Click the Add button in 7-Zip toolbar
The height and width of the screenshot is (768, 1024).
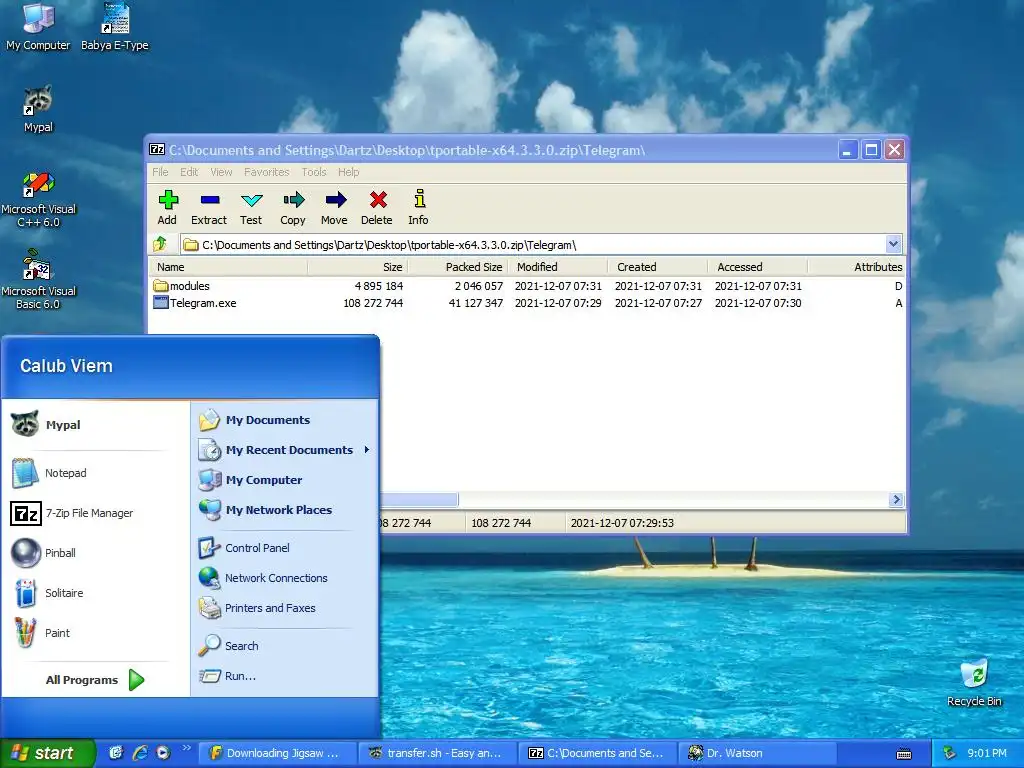[x=167, y=208]
